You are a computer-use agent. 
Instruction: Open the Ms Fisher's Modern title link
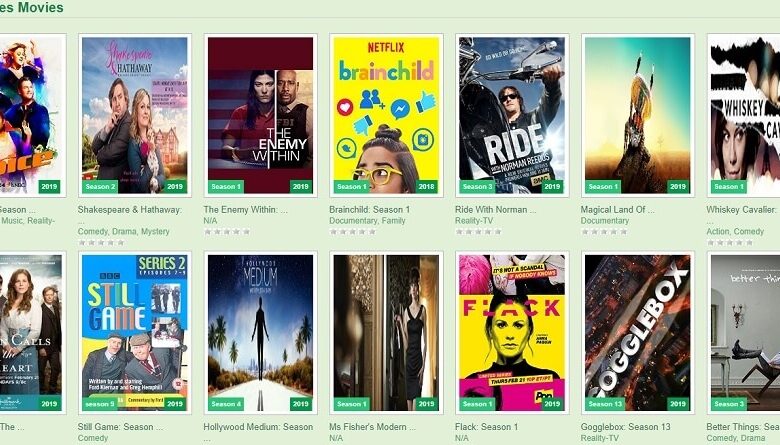click(372, 427)
